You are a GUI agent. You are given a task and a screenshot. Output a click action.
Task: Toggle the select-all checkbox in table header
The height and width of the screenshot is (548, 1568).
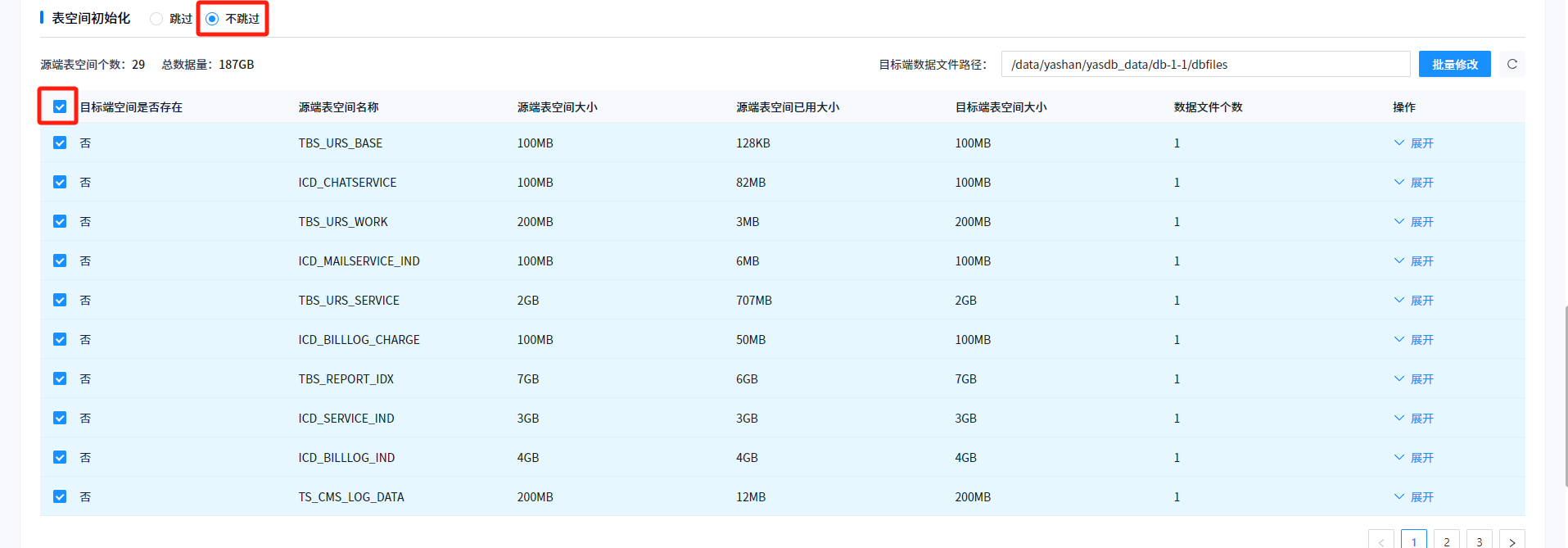coord(60,106)
